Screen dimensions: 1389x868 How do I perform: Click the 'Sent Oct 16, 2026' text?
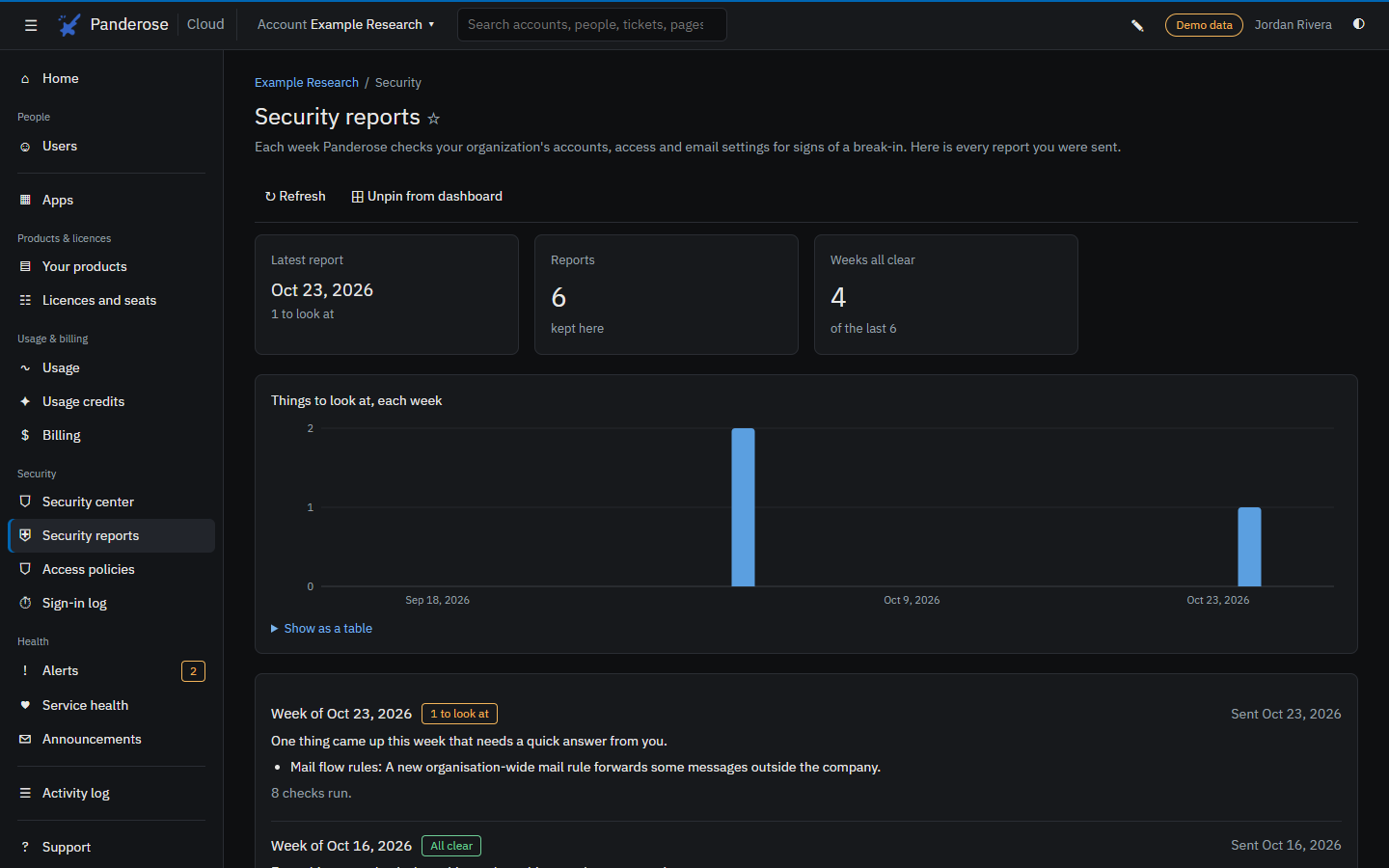[1286, 845]
